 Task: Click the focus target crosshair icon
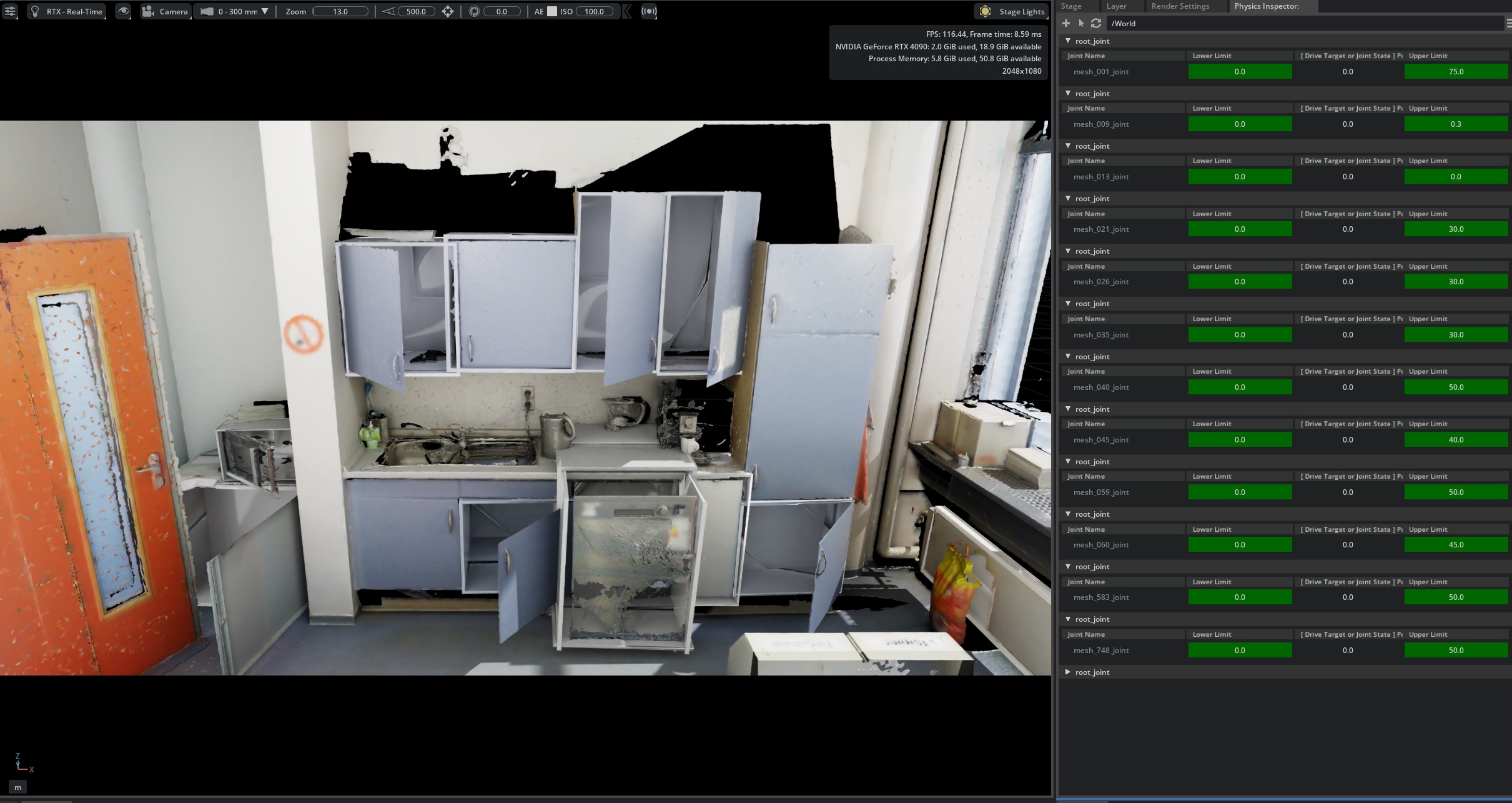pos(448,11)
